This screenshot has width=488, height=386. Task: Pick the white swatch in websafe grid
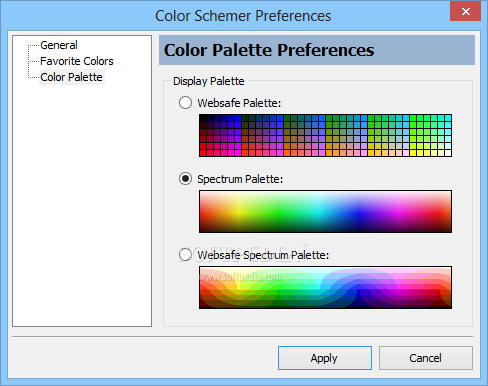(x=448, y=153)
